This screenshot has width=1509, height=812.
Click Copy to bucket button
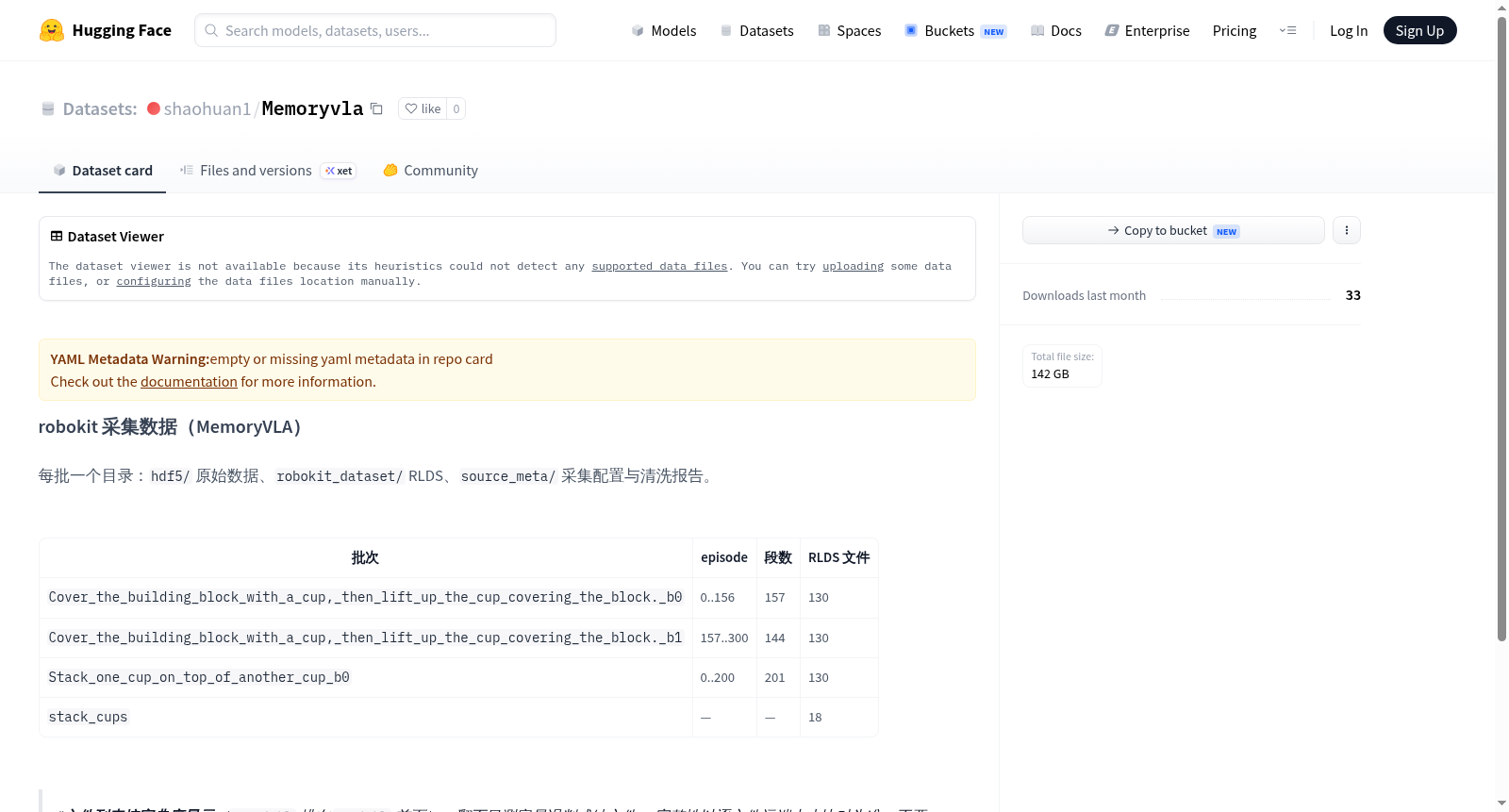coord(1173,230)
